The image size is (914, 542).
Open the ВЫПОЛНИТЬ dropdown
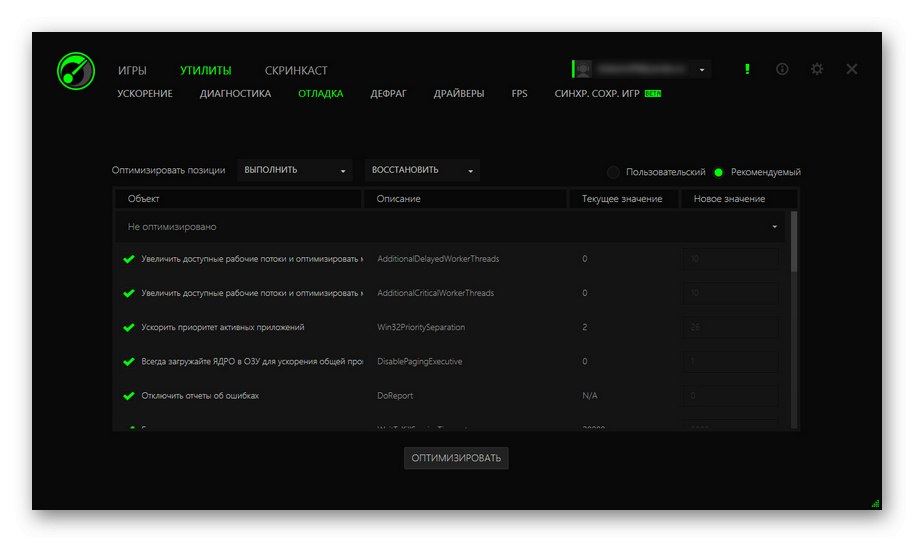click(x=294, y=170)
